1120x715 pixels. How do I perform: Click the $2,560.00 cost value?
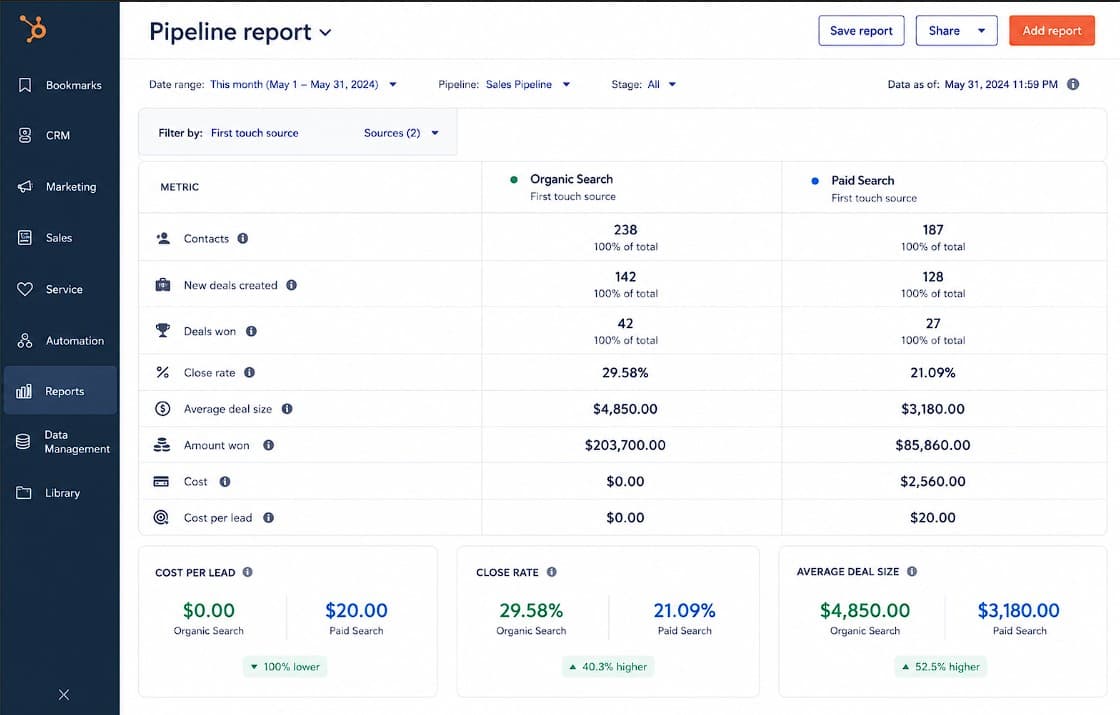click(933, 481)
